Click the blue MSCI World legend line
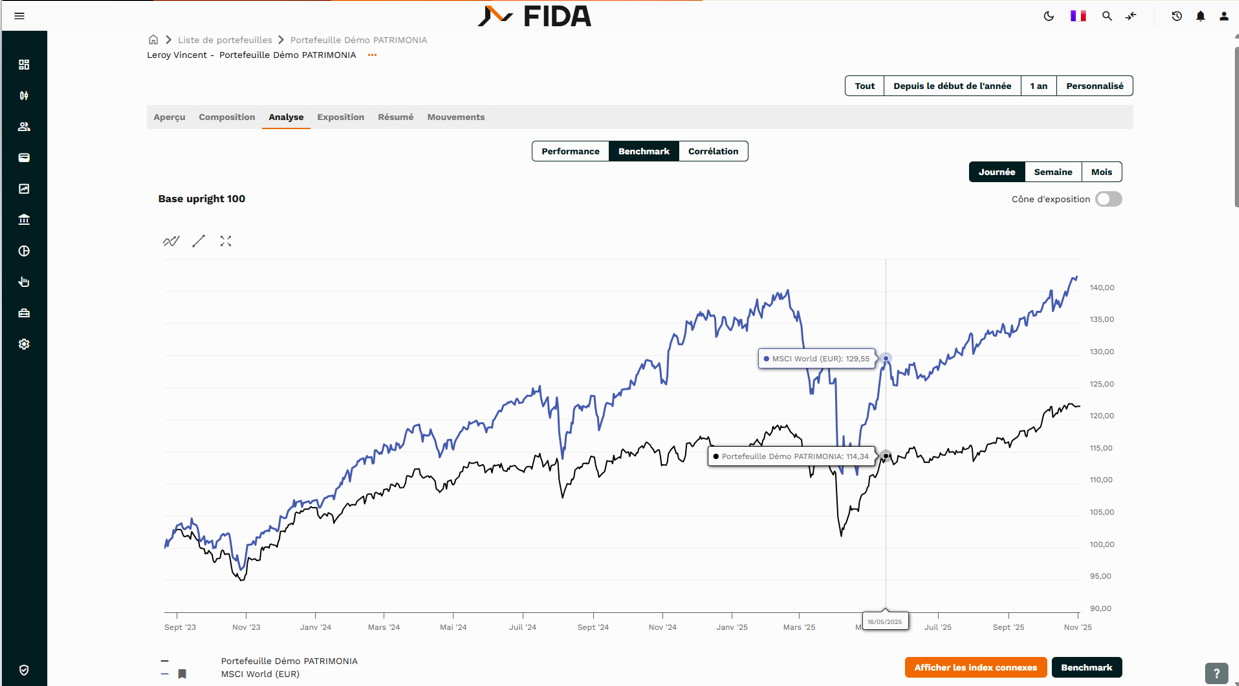The height and width of the screenshot is (686, 1239). point(165,674)
